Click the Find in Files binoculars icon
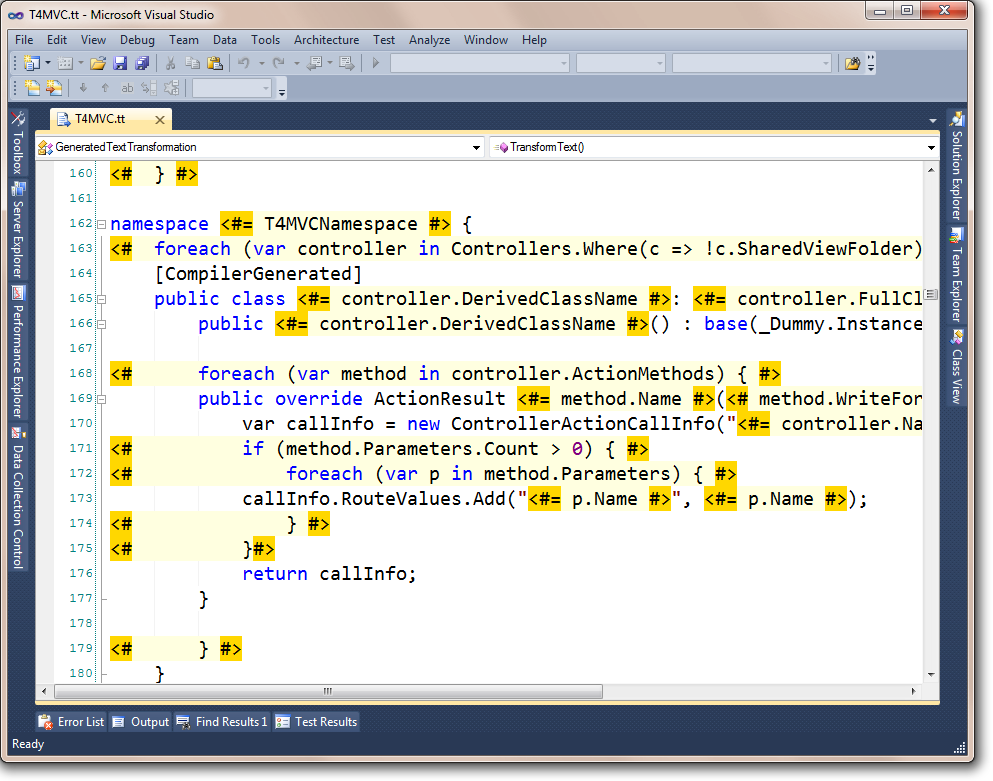The image size is (993, 781). click(852, 63)
